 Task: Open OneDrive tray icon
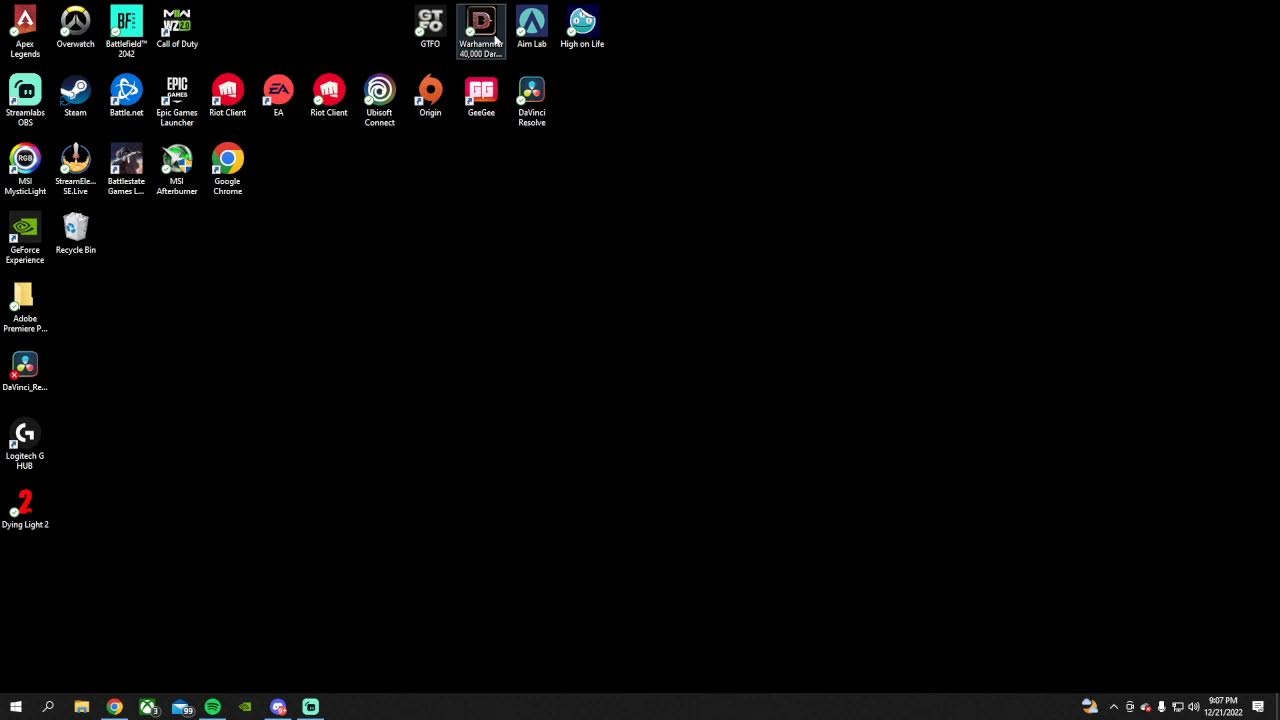click(x=1146, y=707)
